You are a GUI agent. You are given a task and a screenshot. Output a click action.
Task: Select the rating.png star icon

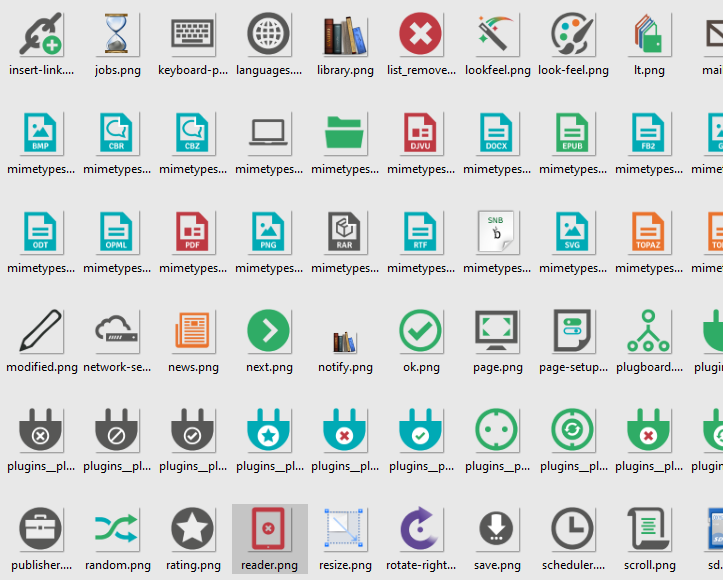point(192,529)
